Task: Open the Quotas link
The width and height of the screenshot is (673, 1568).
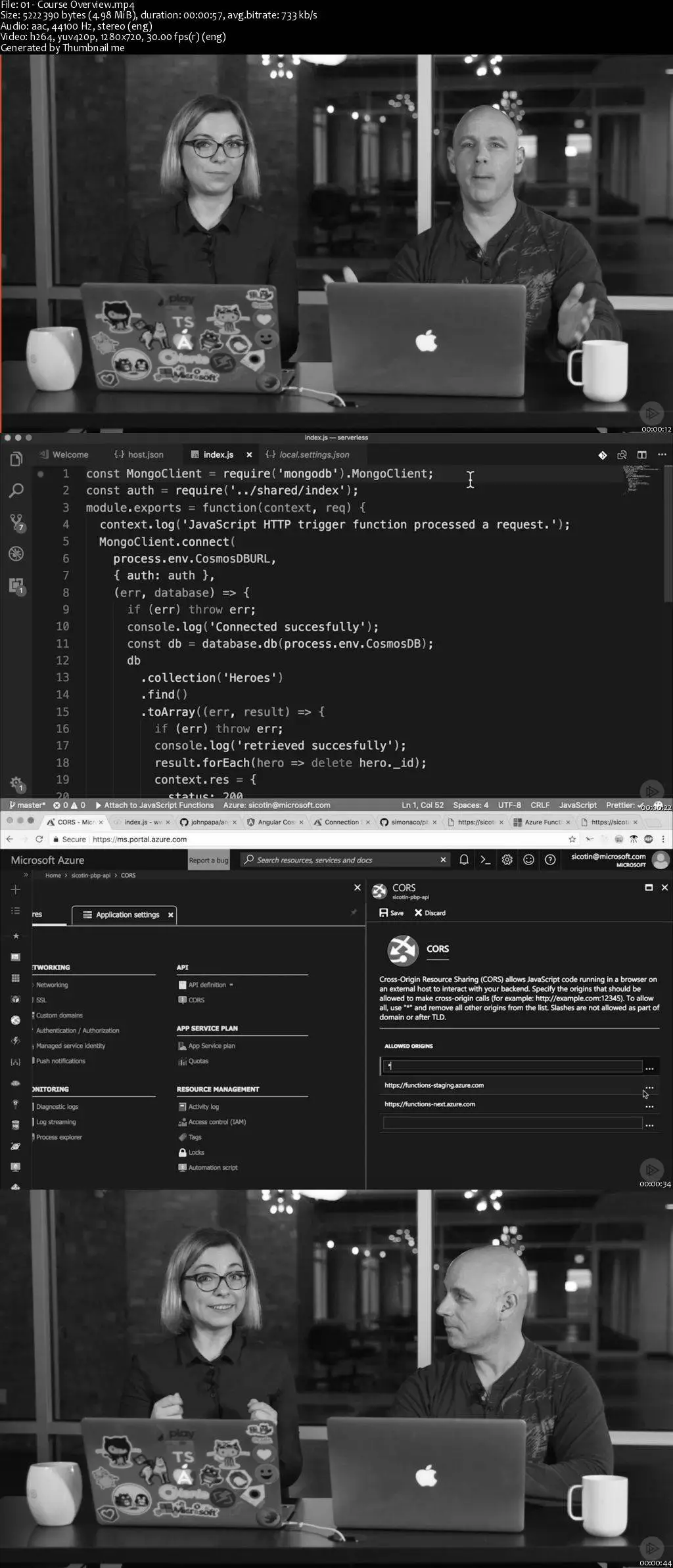Action: pos(193,1061)
